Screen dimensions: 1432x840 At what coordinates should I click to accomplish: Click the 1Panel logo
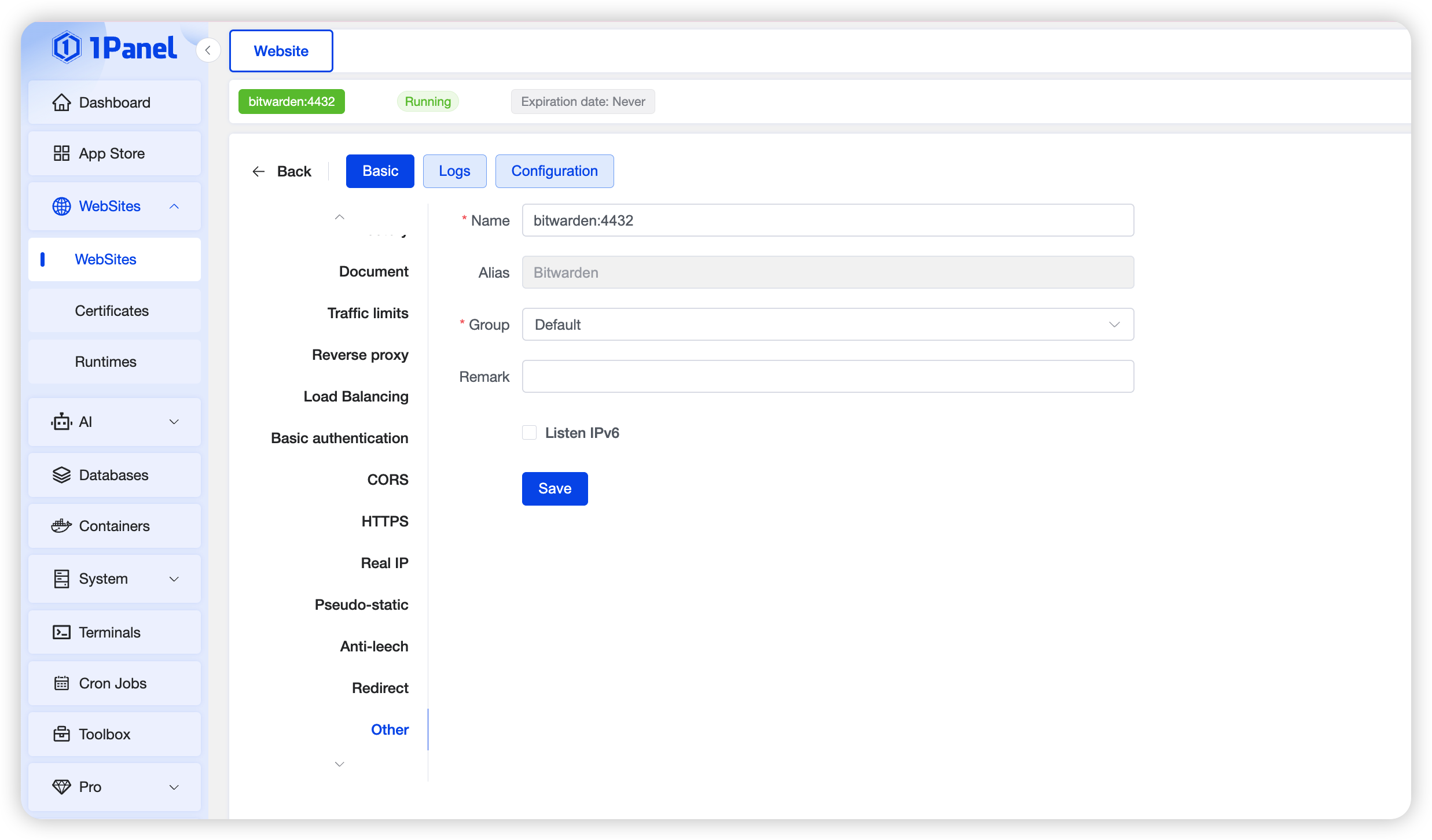click(x=115, y=48)
